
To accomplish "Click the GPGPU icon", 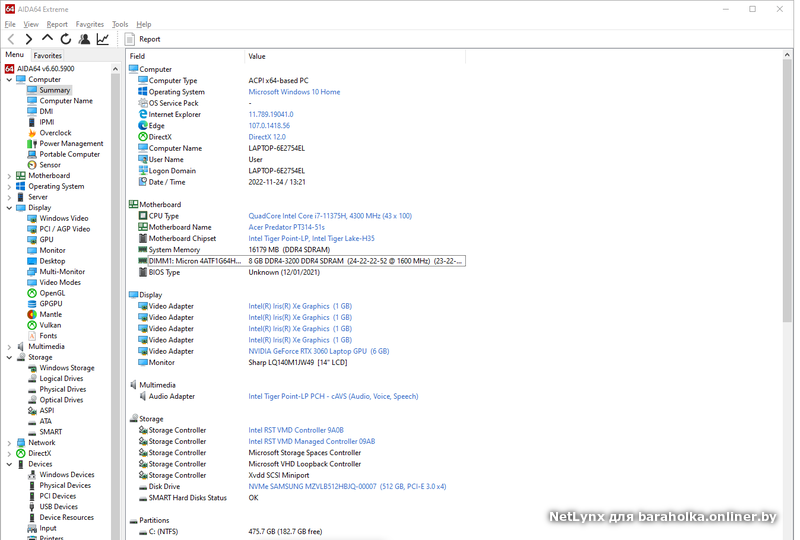I will point(32,304).
